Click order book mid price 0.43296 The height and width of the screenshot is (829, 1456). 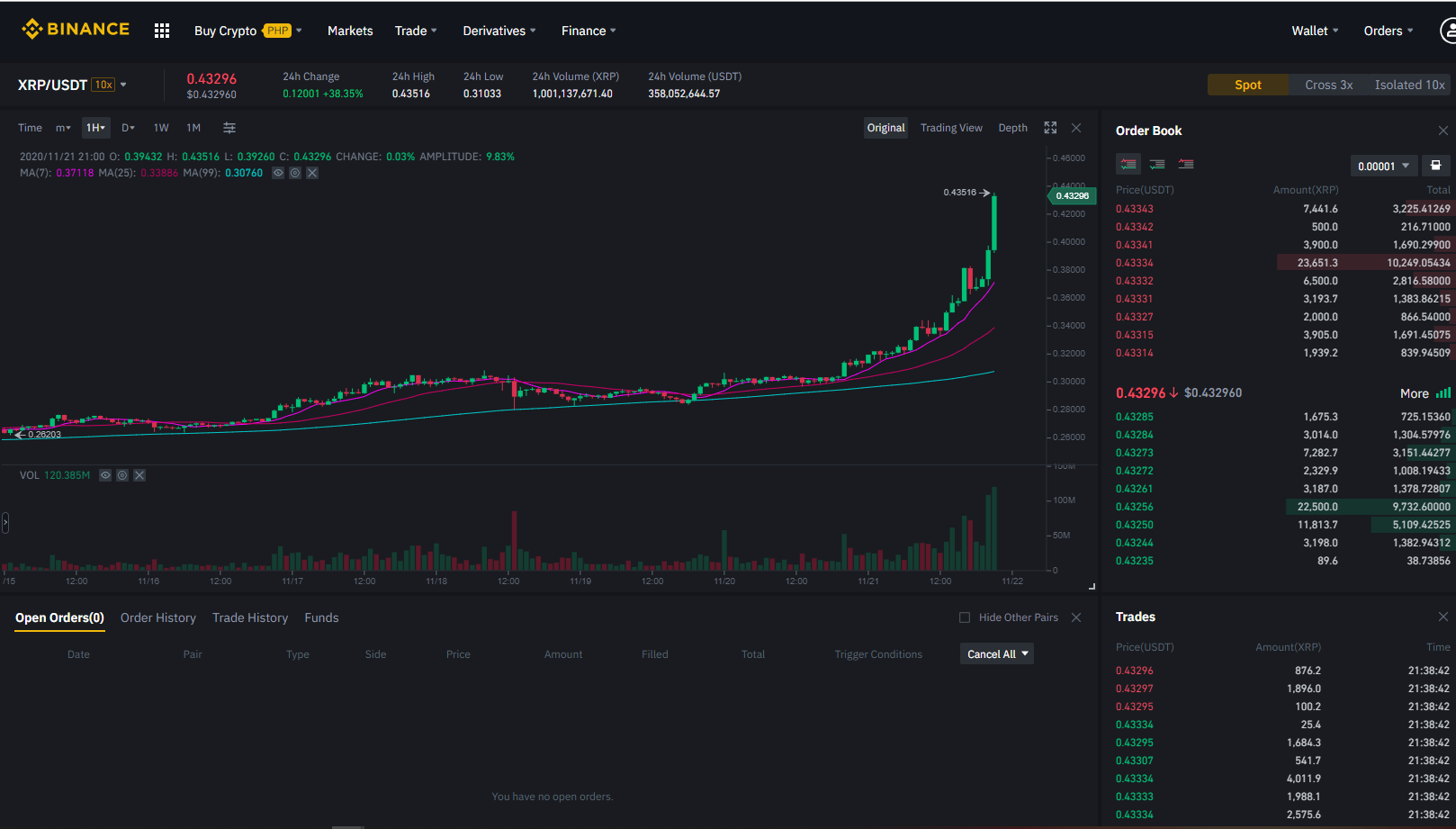pos(1140,393)
